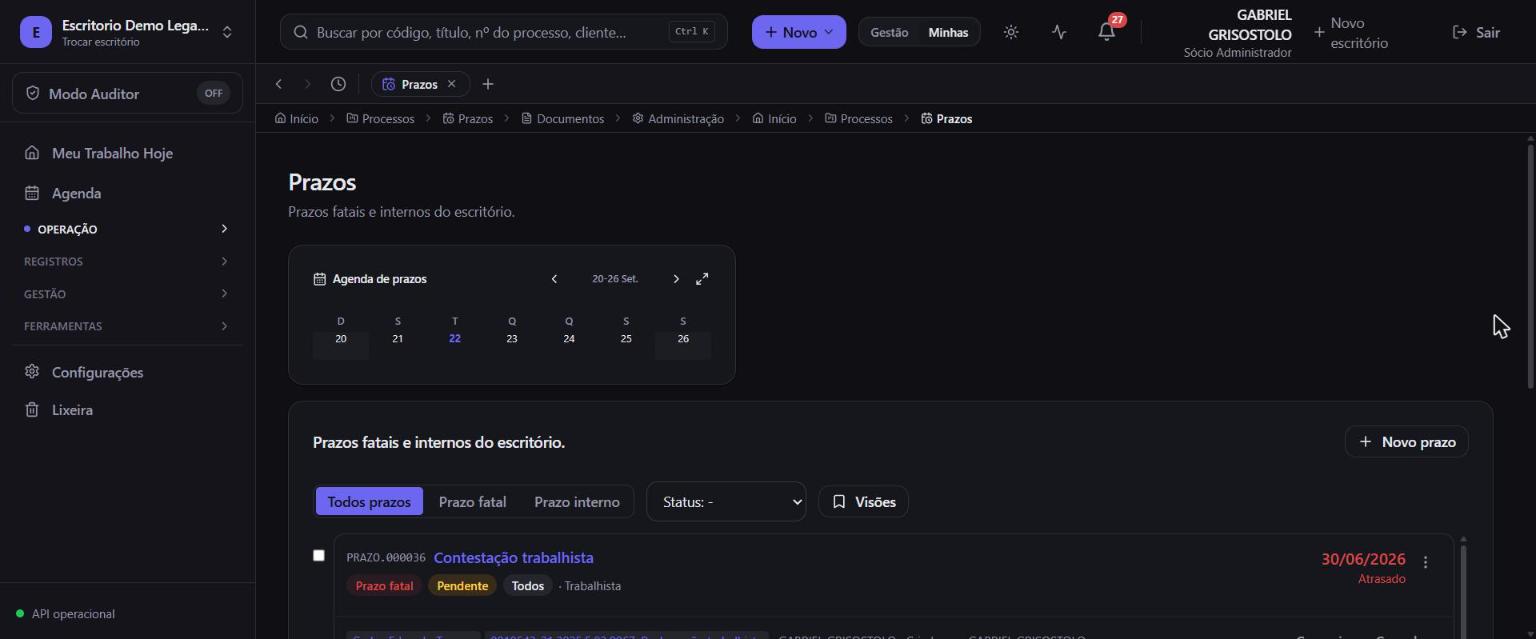Expand the REGISTROS sidebar section
This screenshot has height=639, width=1536.
[x=128, y=261]
